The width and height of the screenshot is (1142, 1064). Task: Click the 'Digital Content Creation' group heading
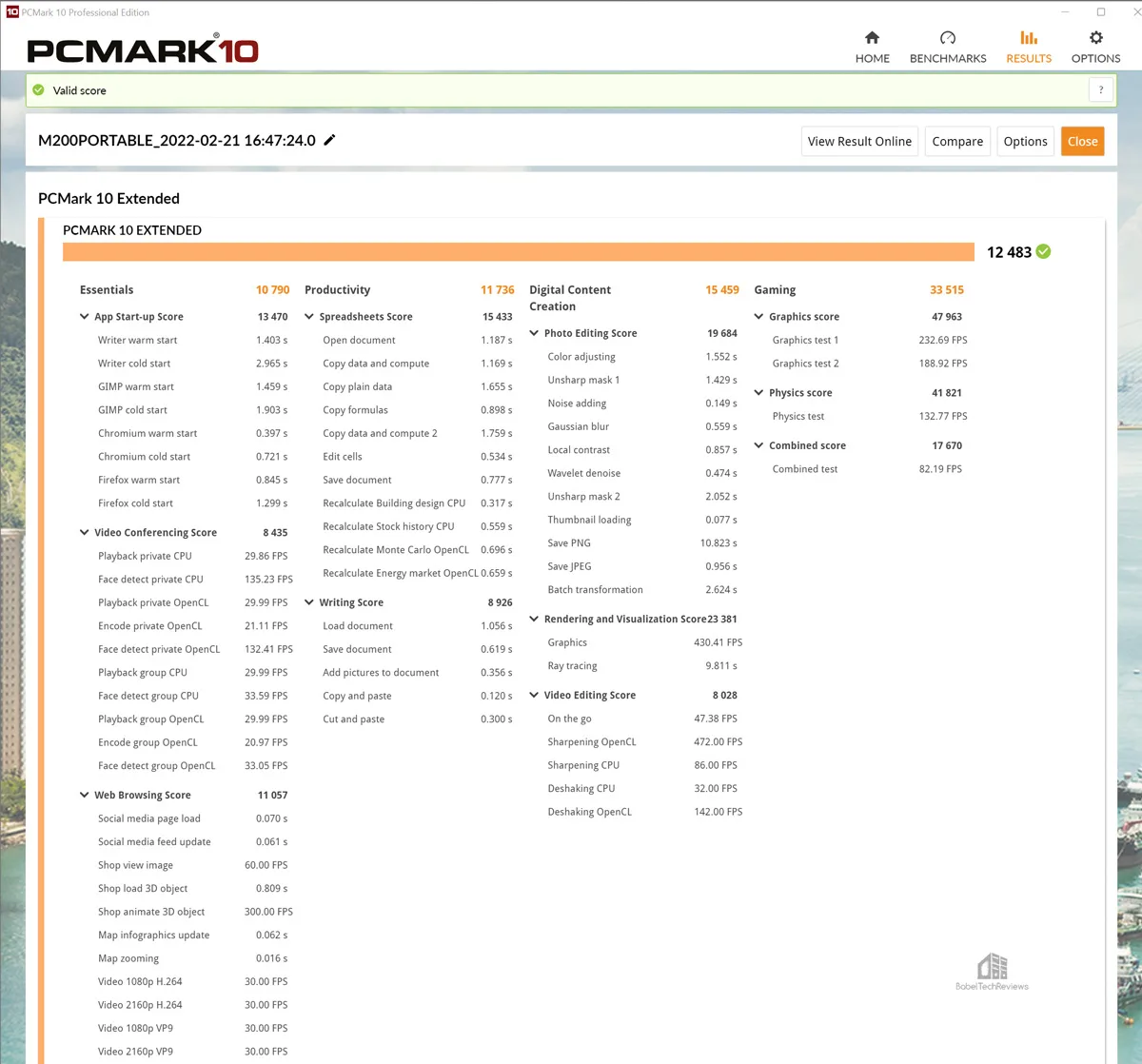[x=570, y=298]
